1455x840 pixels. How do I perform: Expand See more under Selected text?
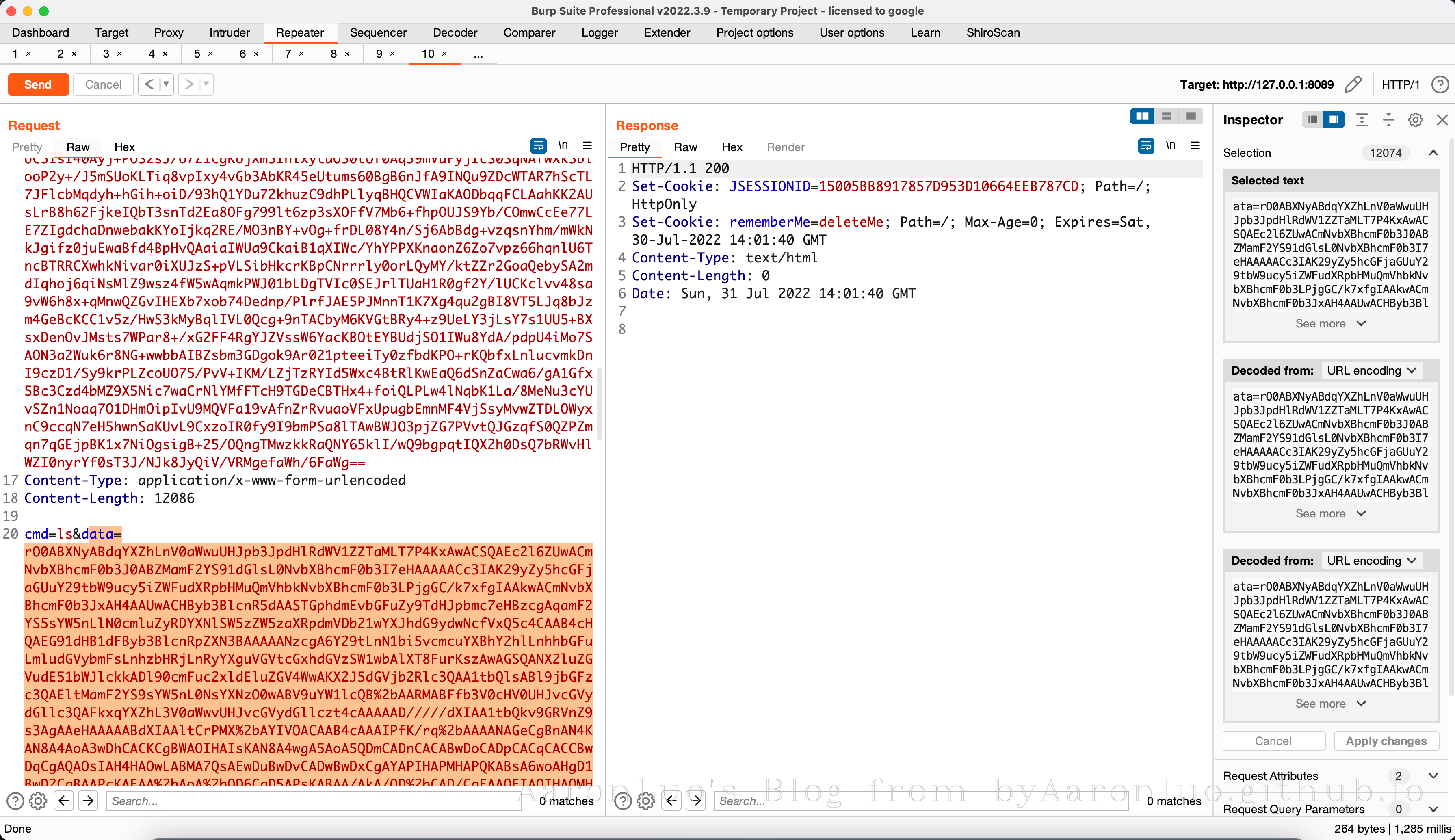coord(1330,324)
